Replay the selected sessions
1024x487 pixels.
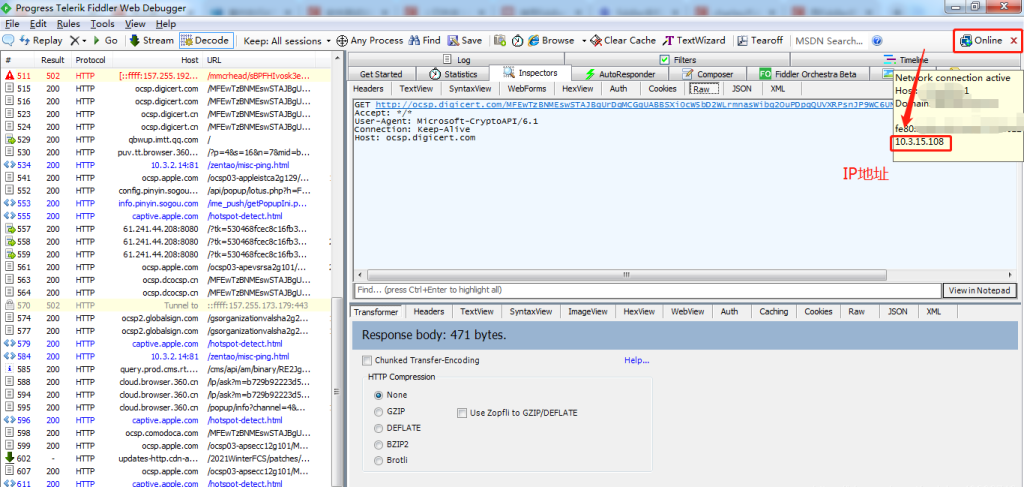point(41,40)
